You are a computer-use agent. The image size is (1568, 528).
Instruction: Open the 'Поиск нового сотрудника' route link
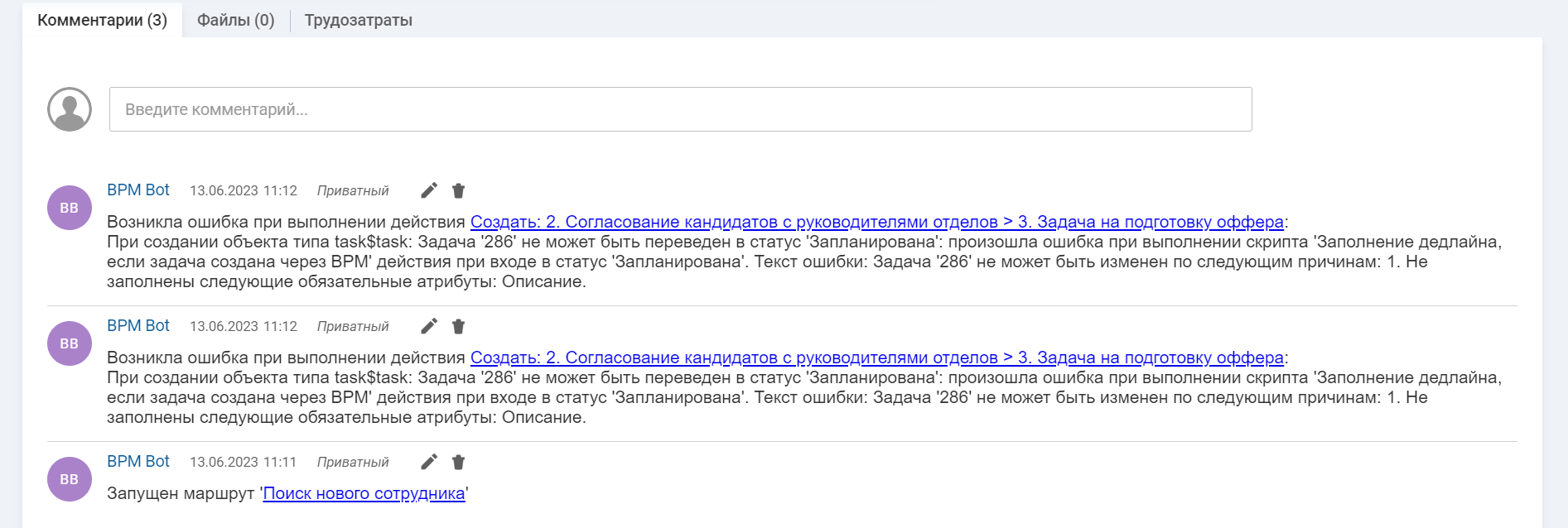coord(364,493)
